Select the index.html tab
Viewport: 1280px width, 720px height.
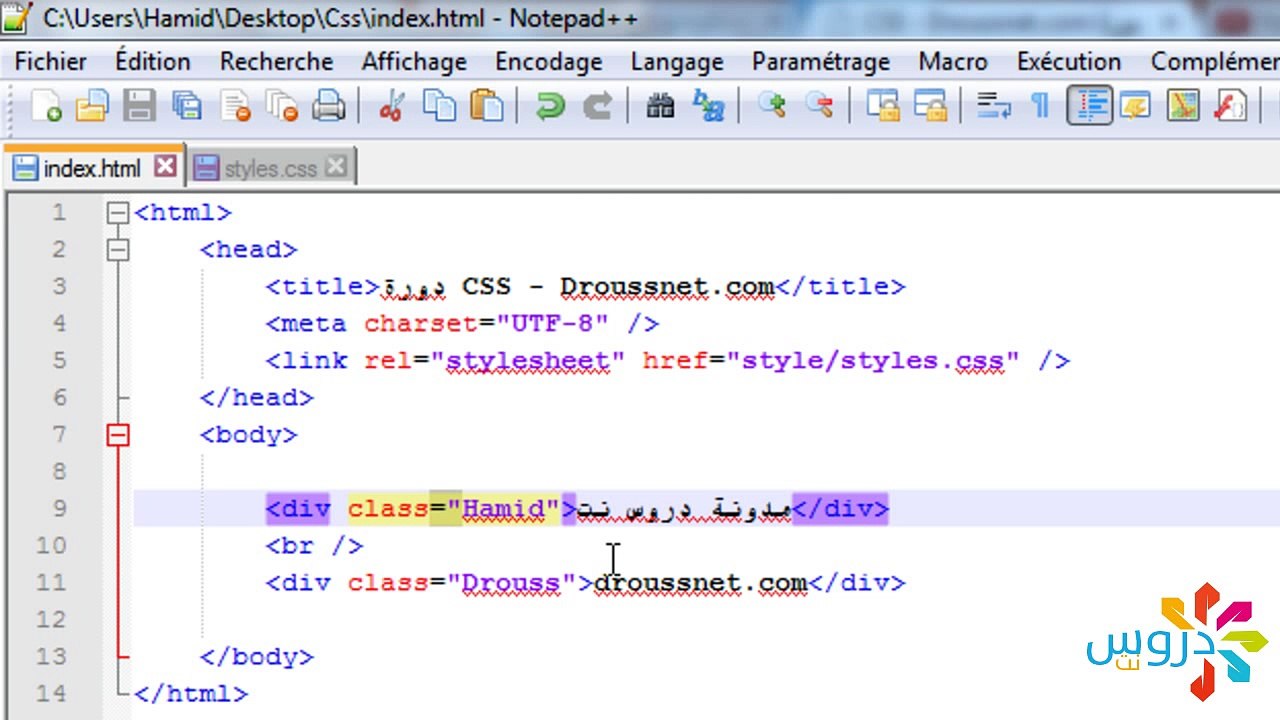pyautogui.click(x=93, y=168)
